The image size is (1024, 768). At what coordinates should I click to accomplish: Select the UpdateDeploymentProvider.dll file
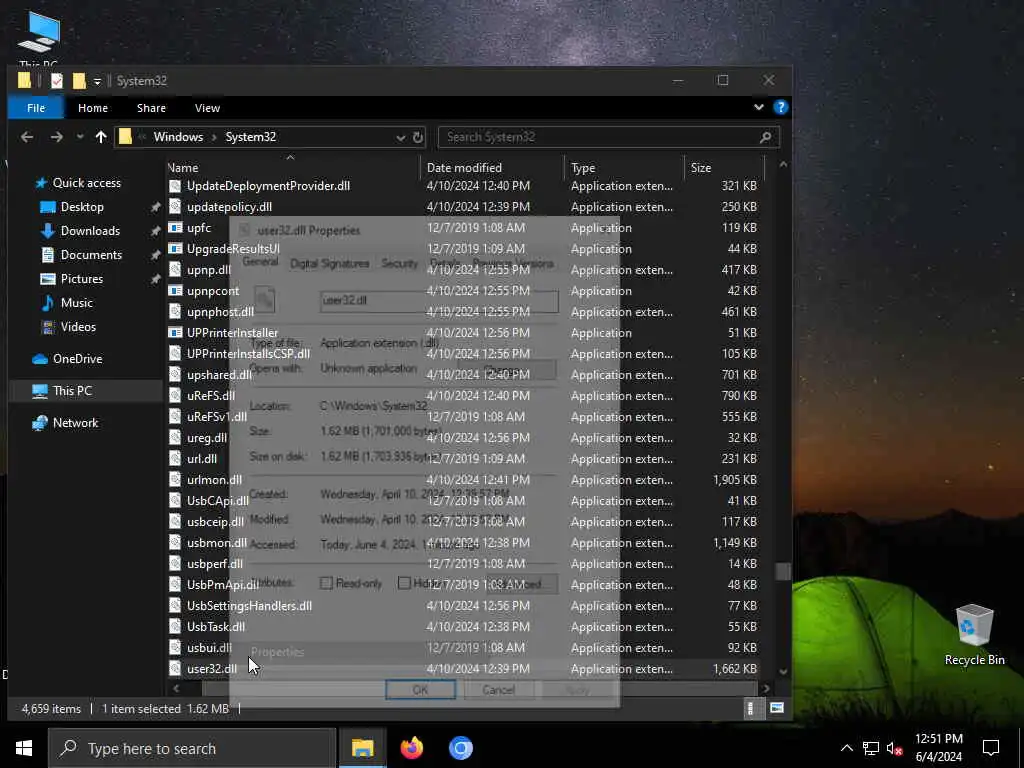pyautogui.click(x=268, y=186)
